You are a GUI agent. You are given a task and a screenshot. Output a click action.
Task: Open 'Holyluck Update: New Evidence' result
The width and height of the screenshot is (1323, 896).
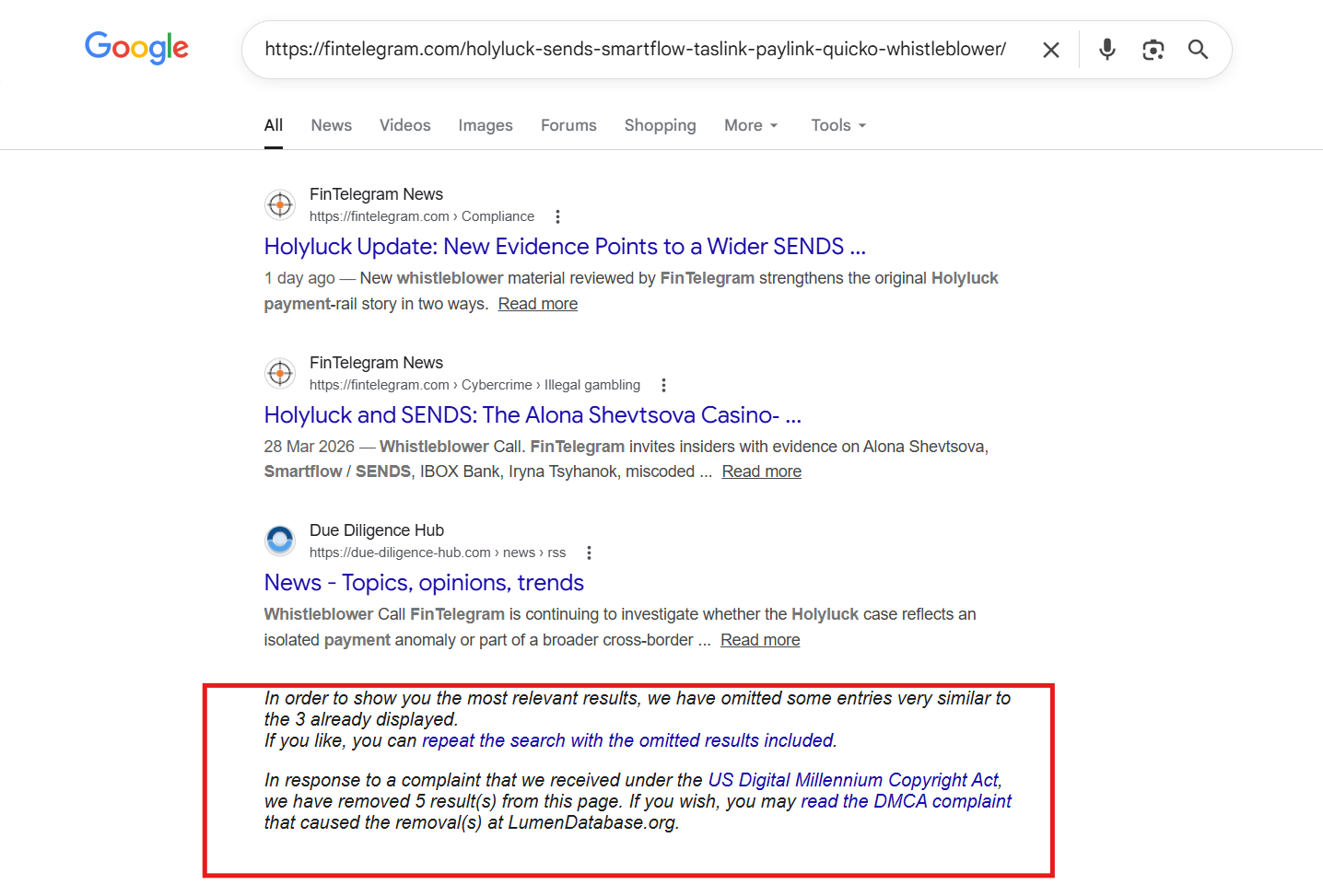click(564, 247)
